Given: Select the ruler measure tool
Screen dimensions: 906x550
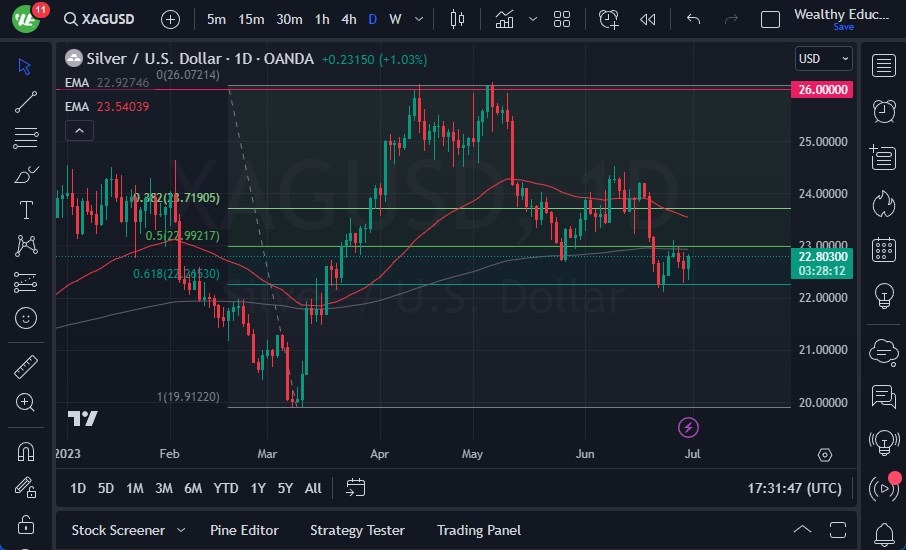Looking at the screenshot, I should point(26,366).
